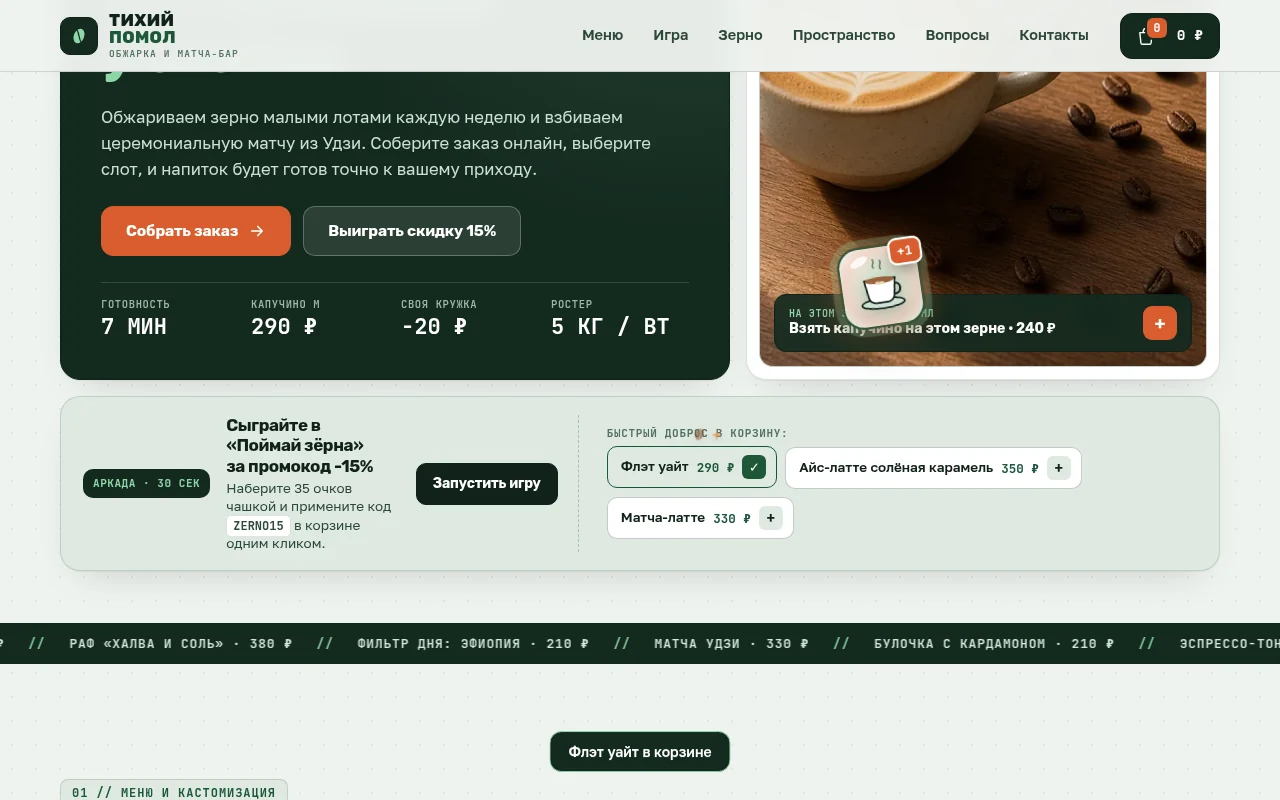Click Выиграть скидку 15% button
1280x800 pixels.
tap(412, 231)
